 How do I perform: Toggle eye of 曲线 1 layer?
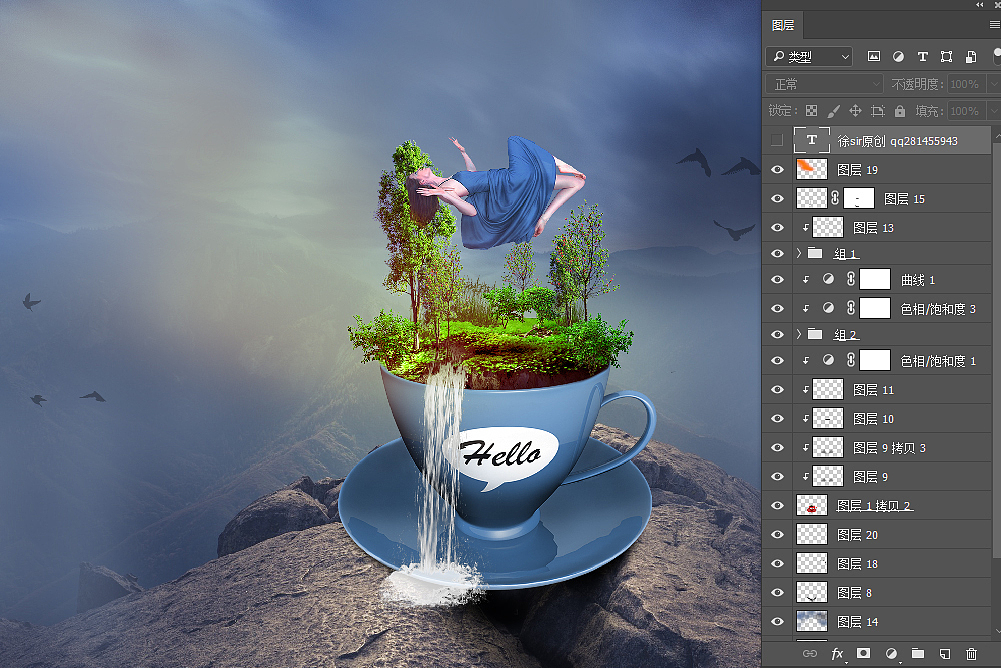point(777,280)
